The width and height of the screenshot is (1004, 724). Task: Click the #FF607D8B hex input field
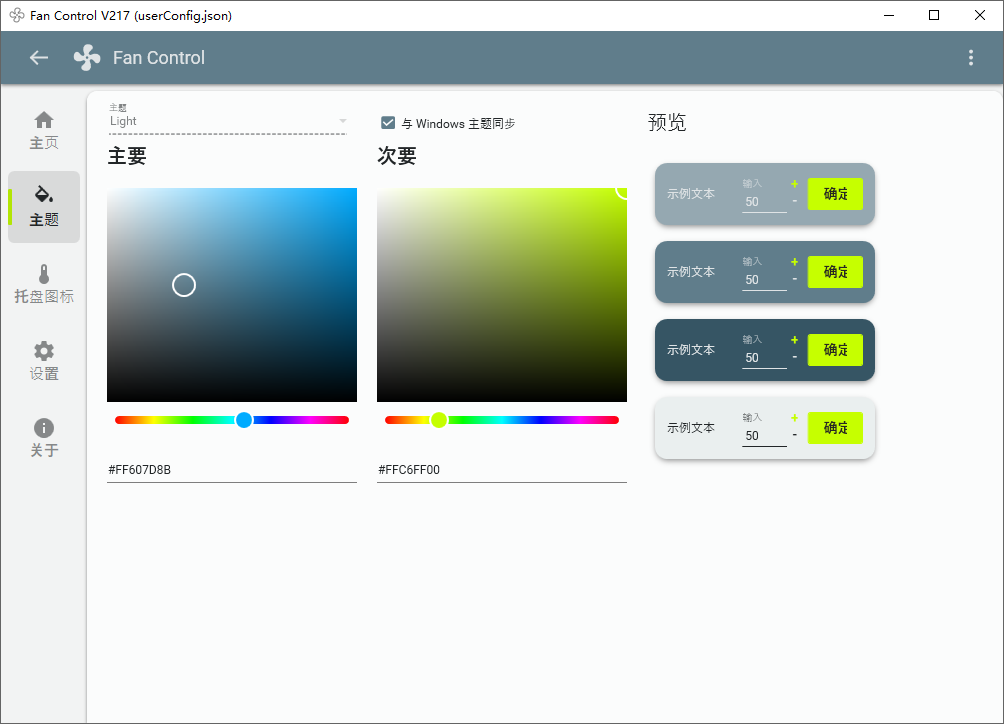pos(231,469)
